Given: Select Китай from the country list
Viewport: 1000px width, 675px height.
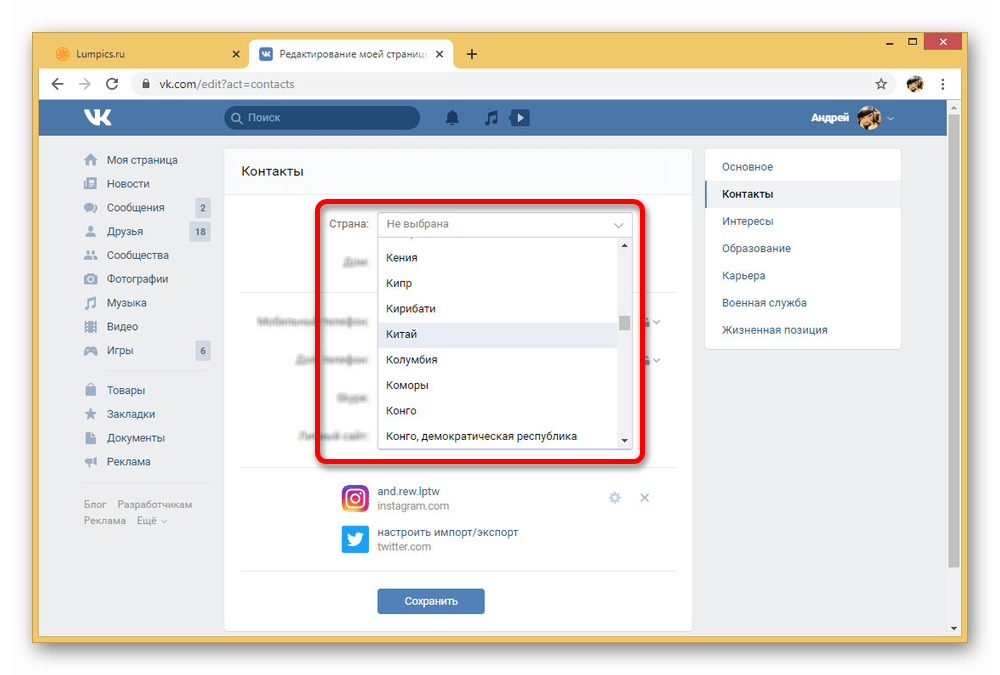Looking at the screenshot, I should point(403,333).
